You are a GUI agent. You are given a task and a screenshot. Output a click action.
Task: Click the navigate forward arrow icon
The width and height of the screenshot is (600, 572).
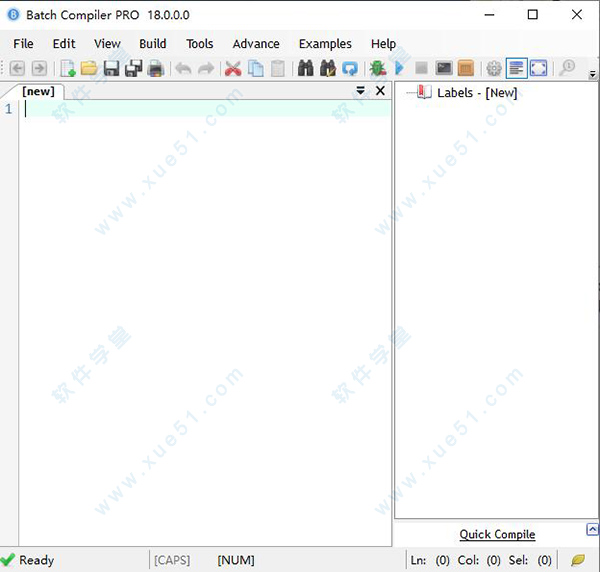point(39,68)
